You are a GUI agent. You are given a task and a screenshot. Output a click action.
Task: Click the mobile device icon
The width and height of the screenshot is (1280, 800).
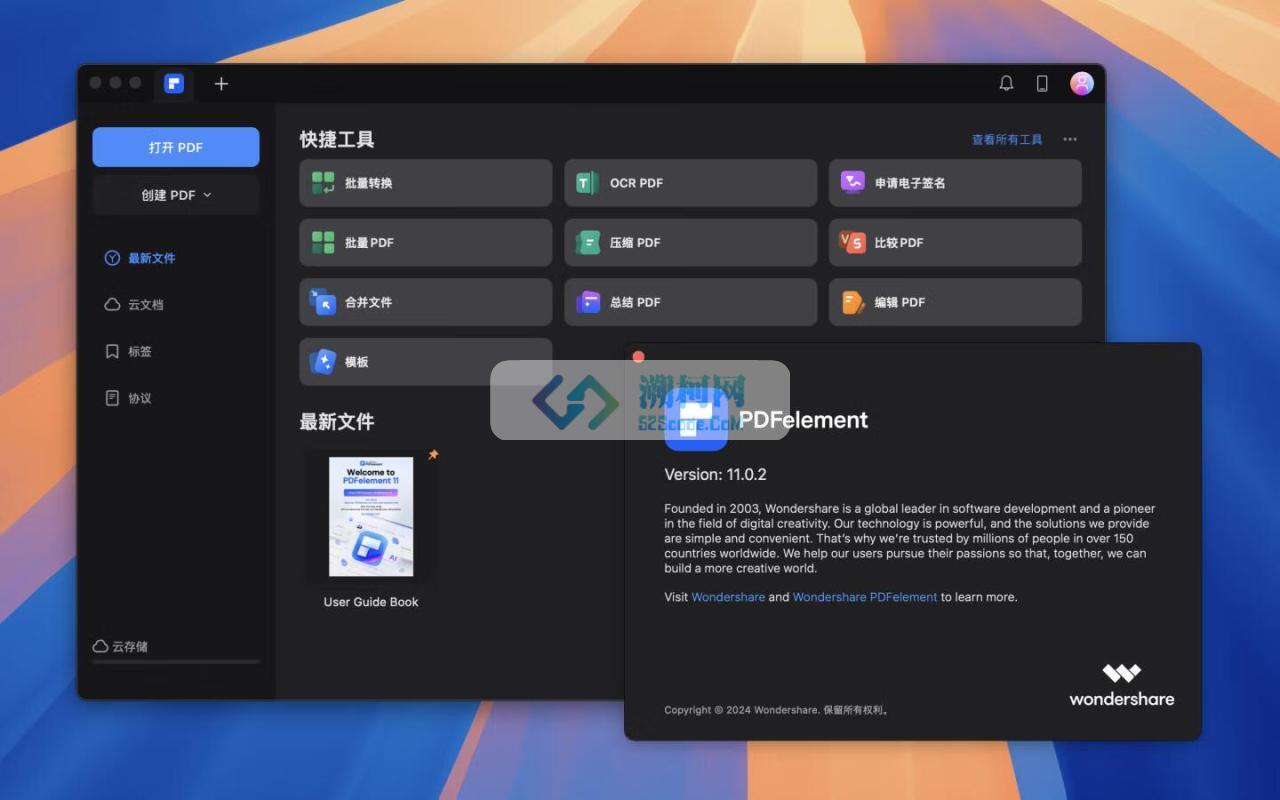1042,83
